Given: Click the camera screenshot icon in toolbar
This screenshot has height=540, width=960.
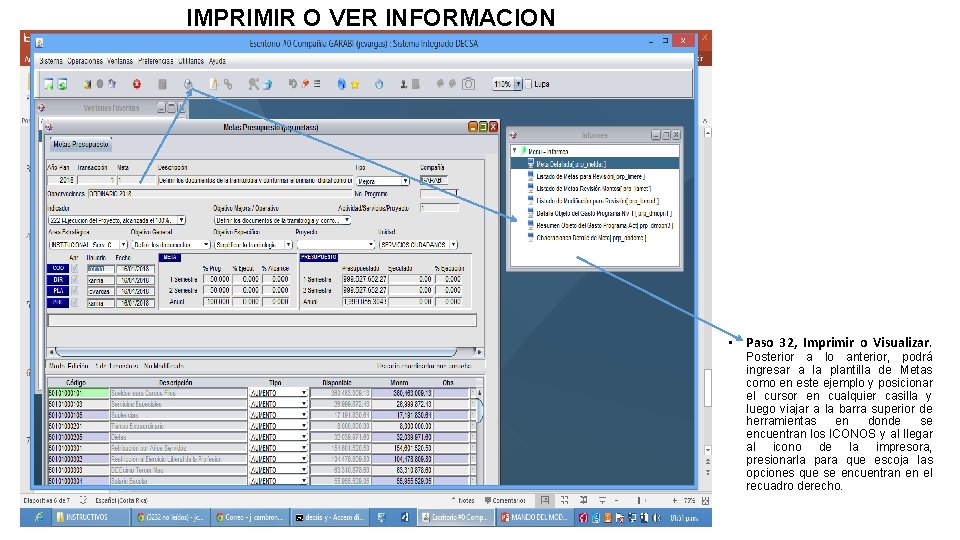Looking at the screenshot, I should click(468, 84).
